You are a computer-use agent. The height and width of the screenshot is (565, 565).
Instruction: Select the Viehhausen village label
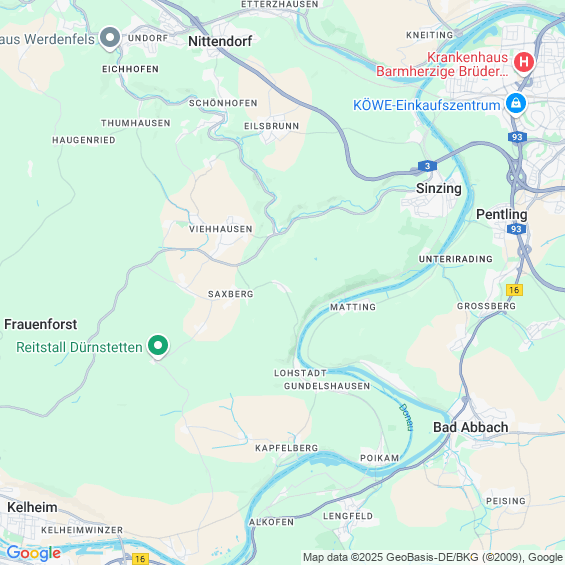click(x=221, y=229)
